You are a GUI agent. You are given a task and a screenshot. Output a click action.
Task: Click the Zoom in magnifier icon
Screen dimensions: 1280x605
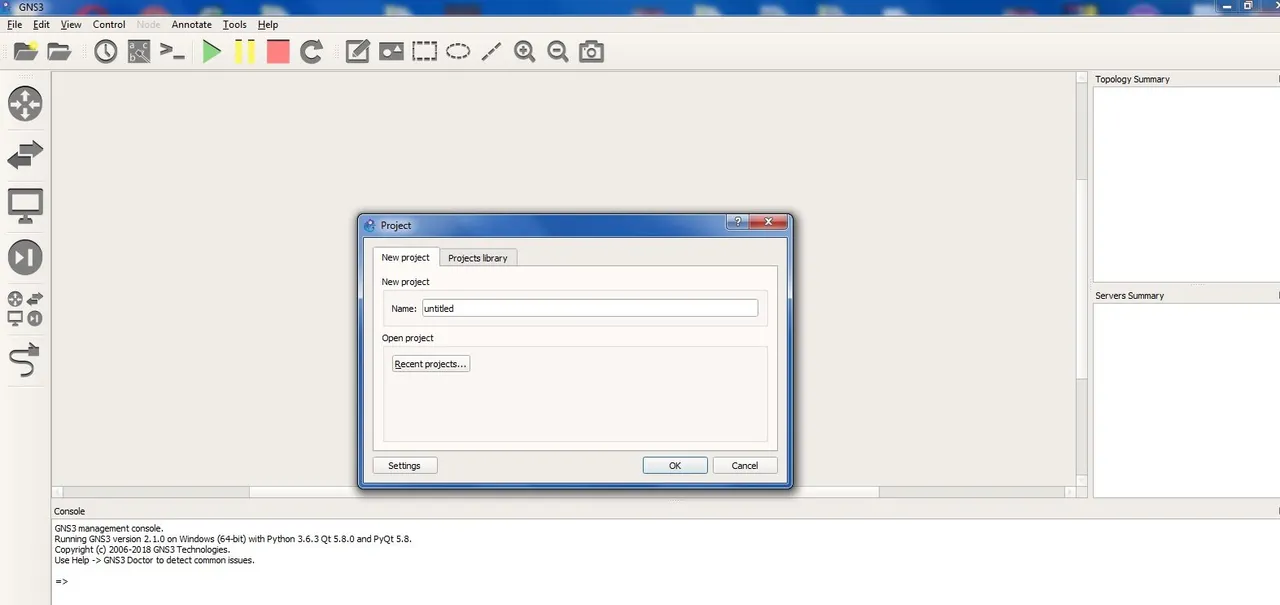(x=525, y=51)
